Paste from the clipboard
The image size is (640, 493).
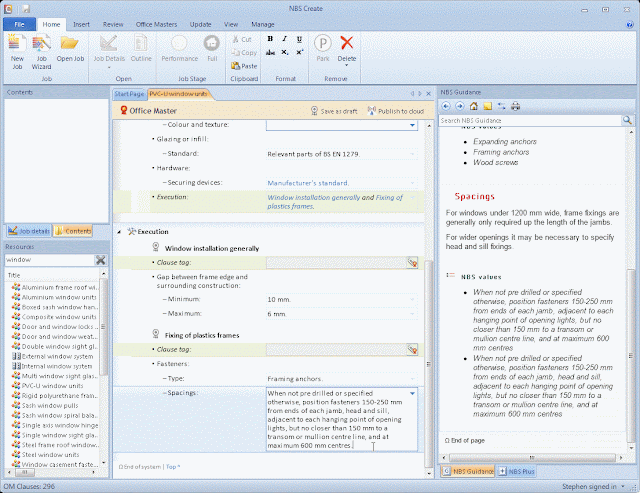(x=244, y=66)
